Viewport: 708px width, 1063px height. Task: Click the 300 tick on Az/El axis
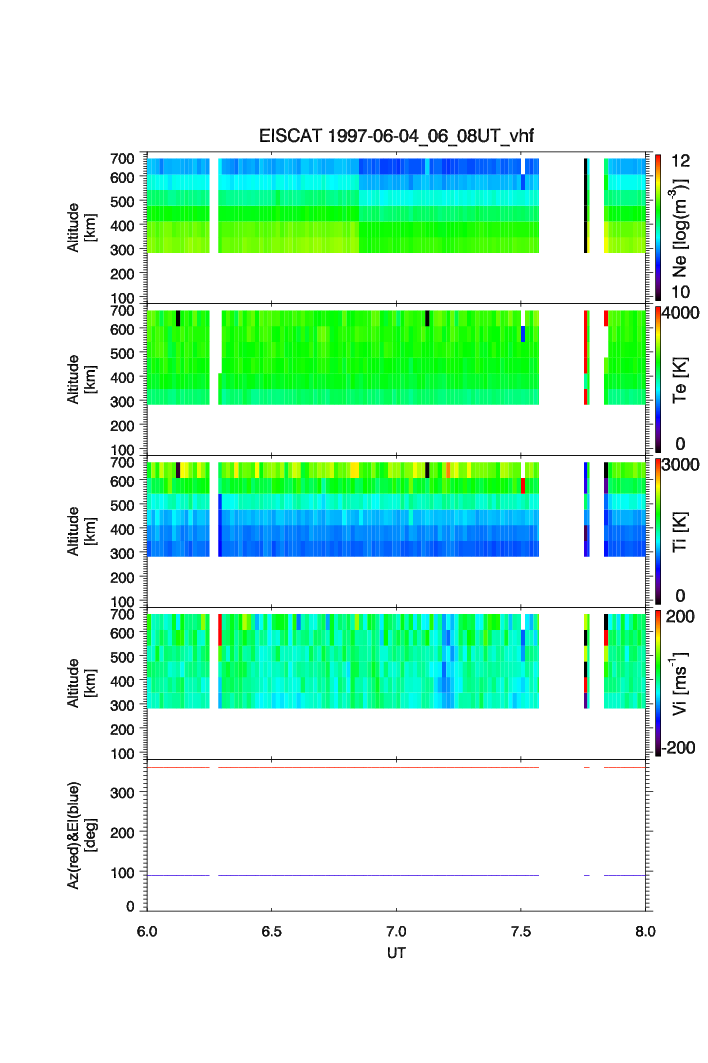123,792
